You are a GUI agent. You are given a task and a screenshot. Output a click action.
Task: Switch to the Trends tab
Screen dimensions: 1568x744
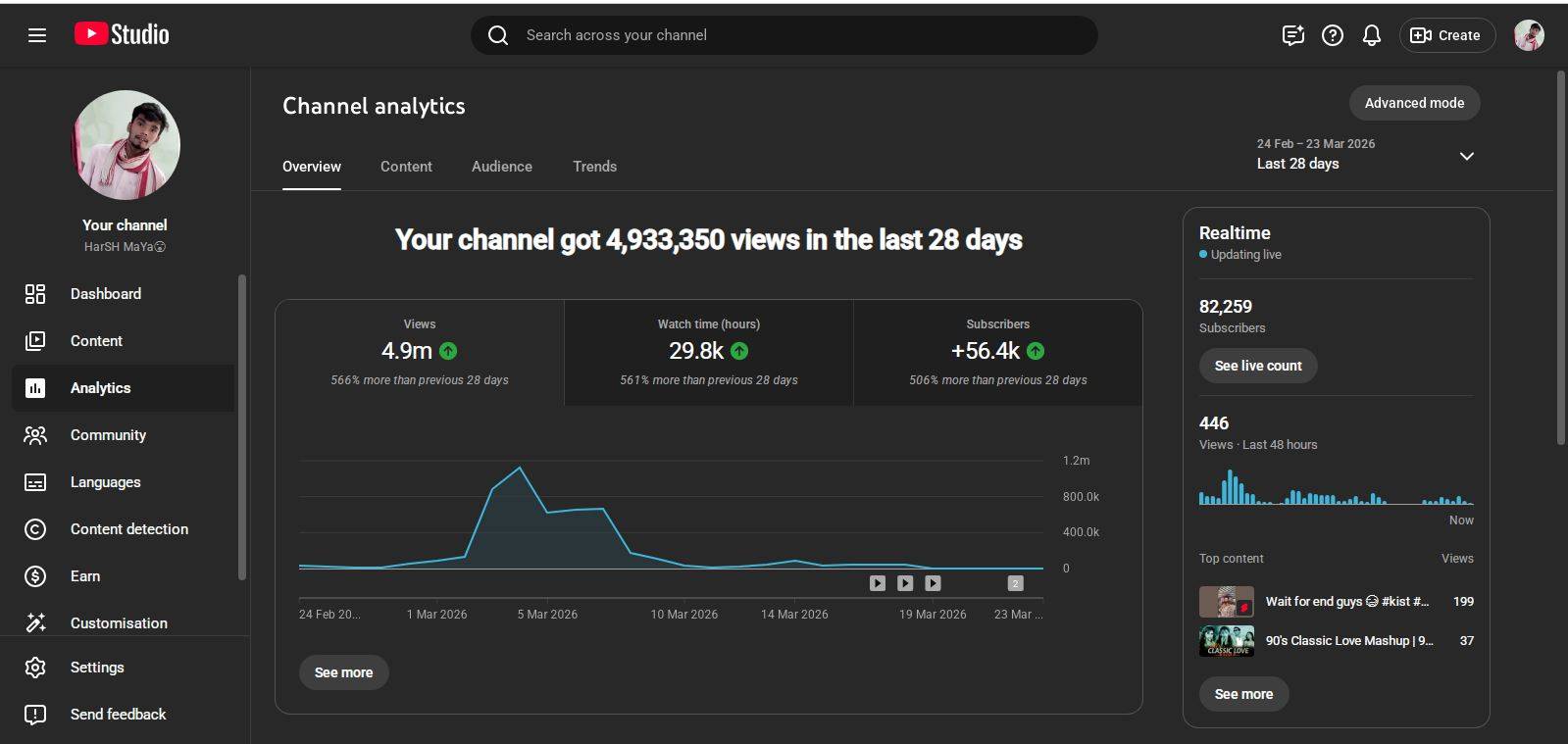pyautogui.click(x=594, y=167)
